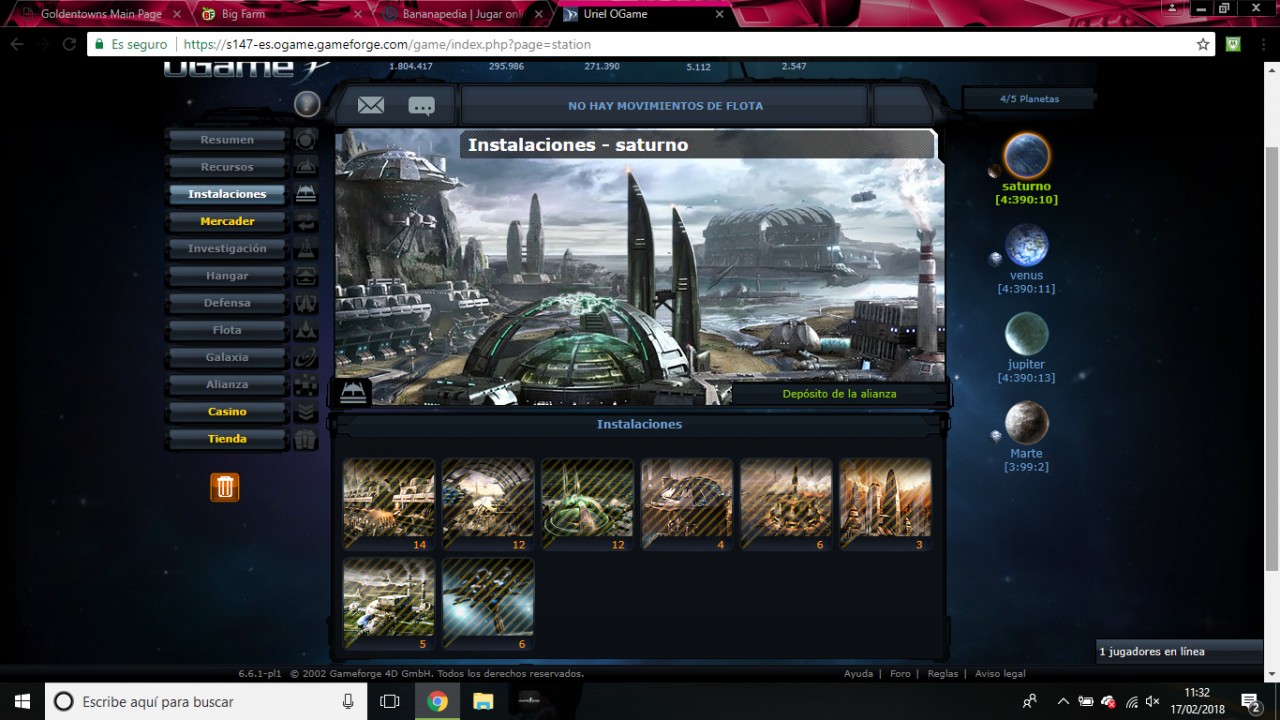Select the jupiter planet icon
The width and height of the screenshot is (1280, 720).
[1027, 334]
